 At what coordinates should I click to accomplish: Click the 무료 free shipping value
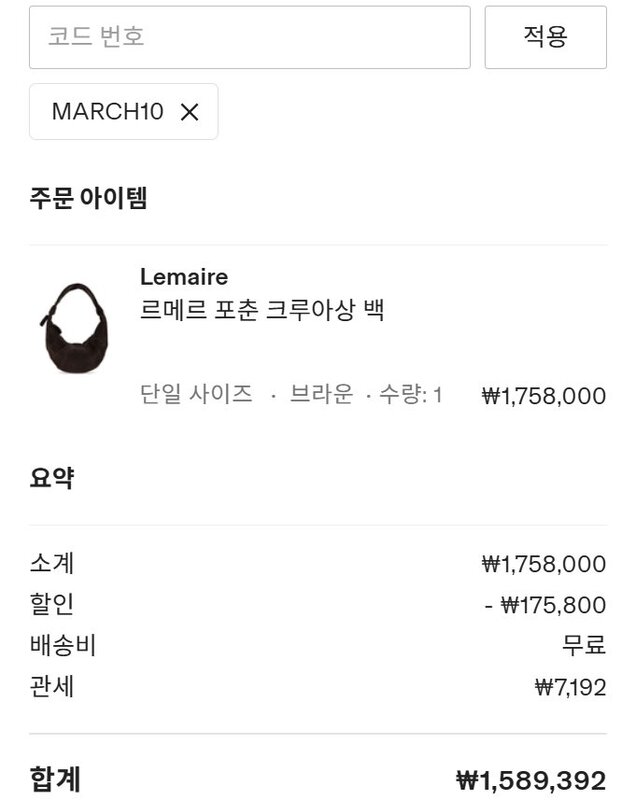tap(584, 646)
